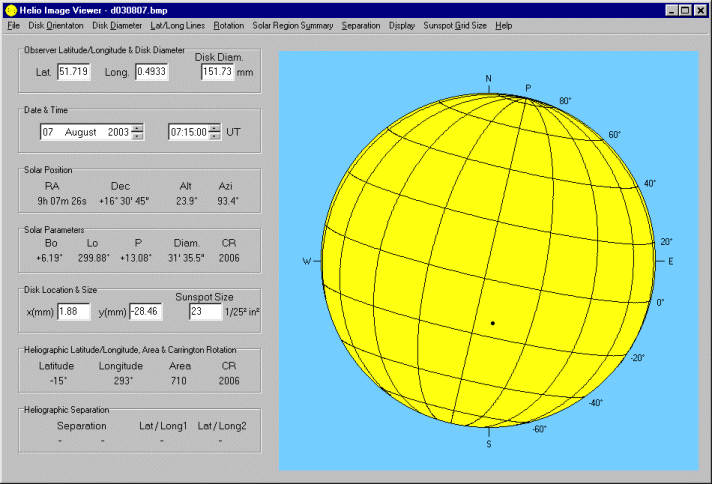Click the y(mm) disk location field
The image size is (712, 484).
[x=150, y=312]
